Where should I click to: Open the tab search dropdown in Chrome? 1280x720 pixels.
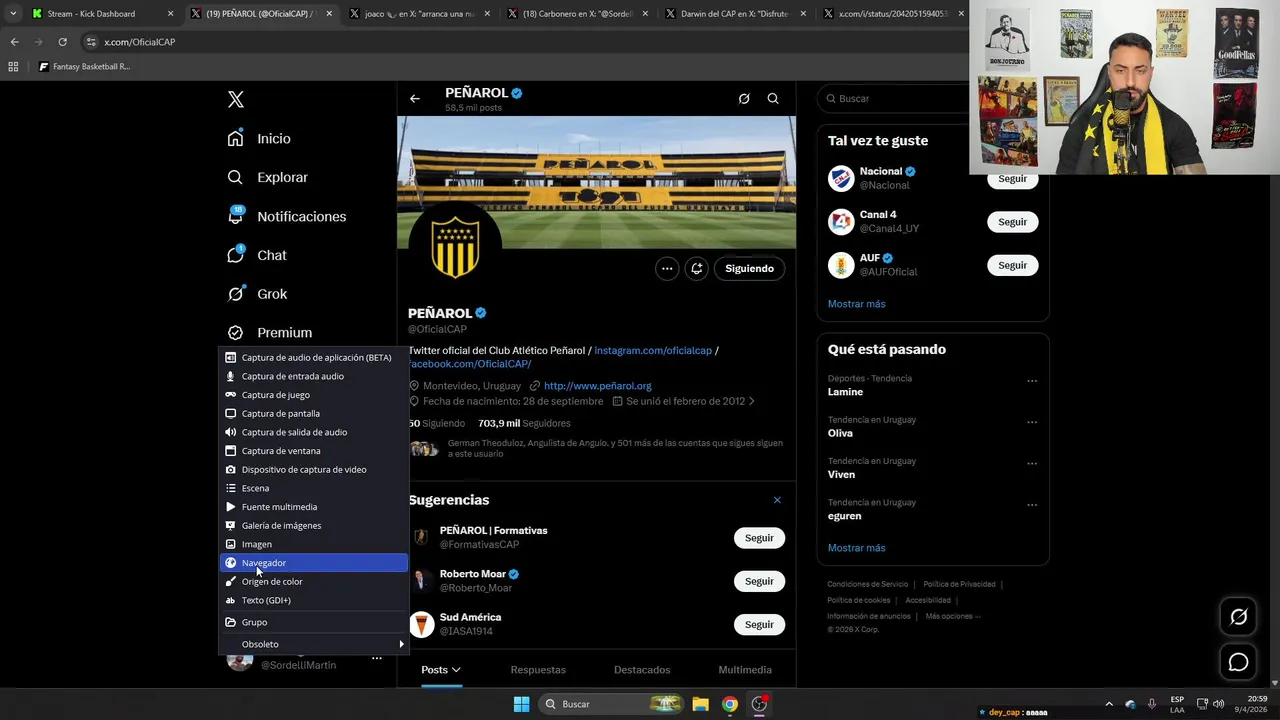click(x=13, y=14)
